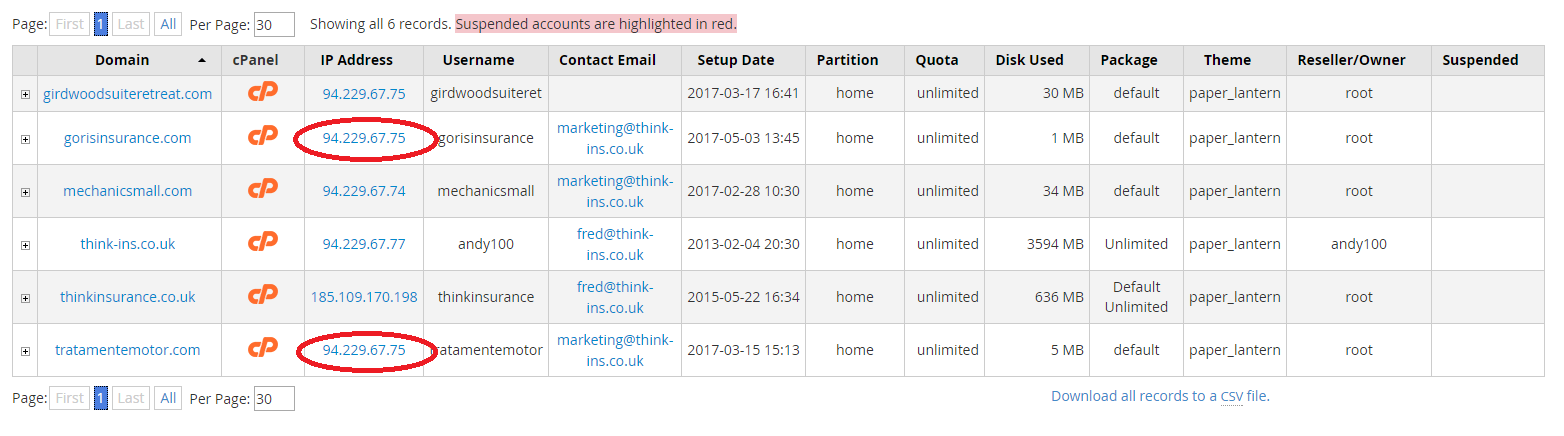Expand the gorisinsurance.com row details
Image resolution: width=1564 pixels, height=436 pixels.
coord(25,139)
